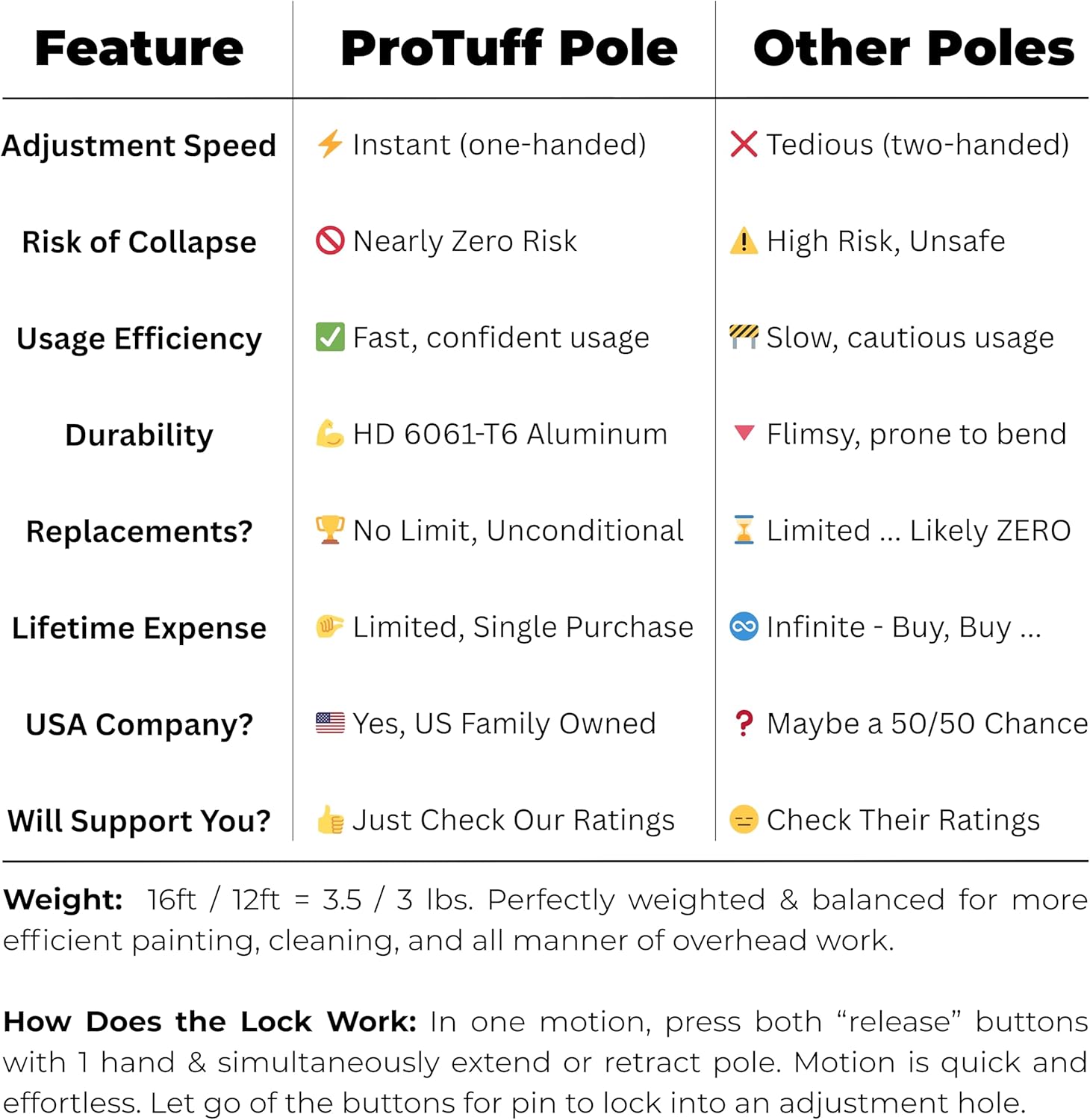Click the trophy icon beside No Limit

click(x=330, y=530)
